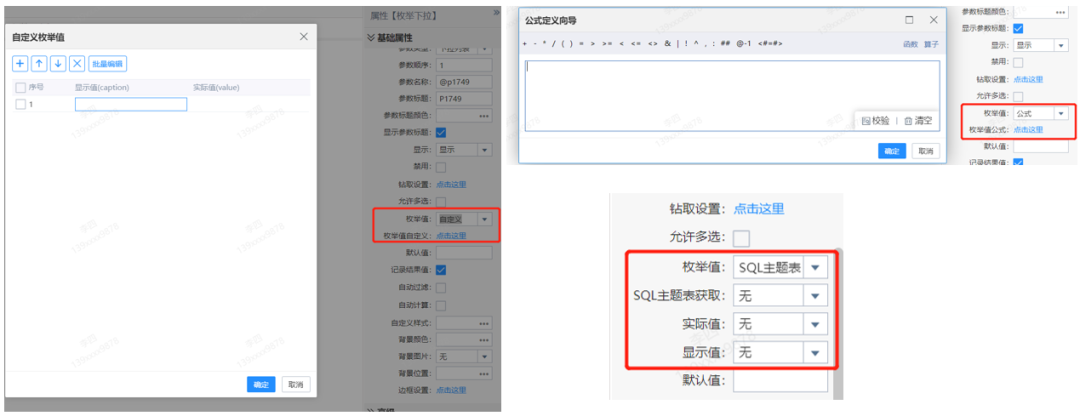
Task: Open 背景颜色 ellipsis color picker
Action: (x=483, y=339)
